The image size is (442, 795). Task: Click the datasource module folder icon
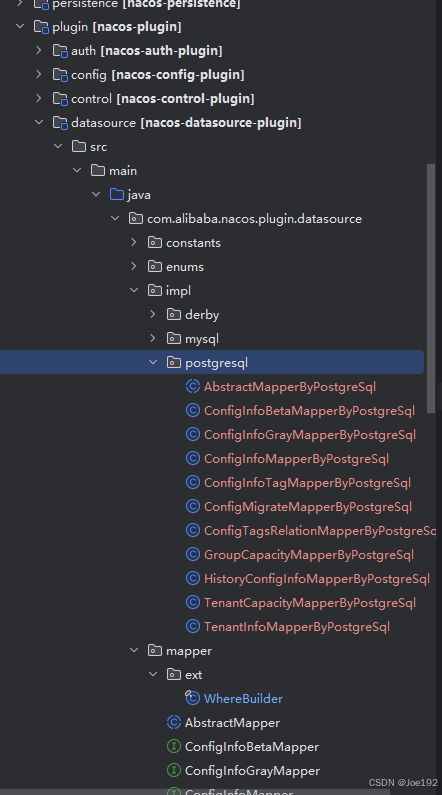coord(60,123)
